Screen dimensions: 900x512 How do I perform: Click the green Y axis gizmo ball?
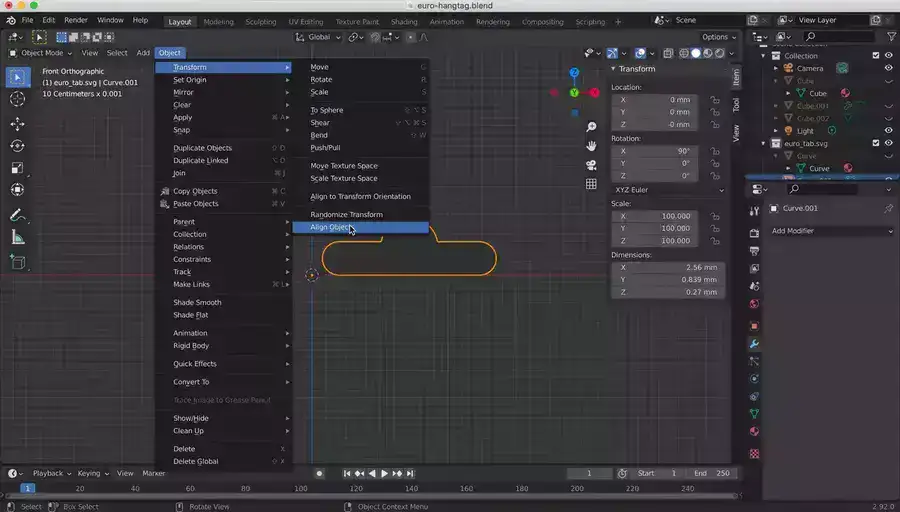click(574, 92)
